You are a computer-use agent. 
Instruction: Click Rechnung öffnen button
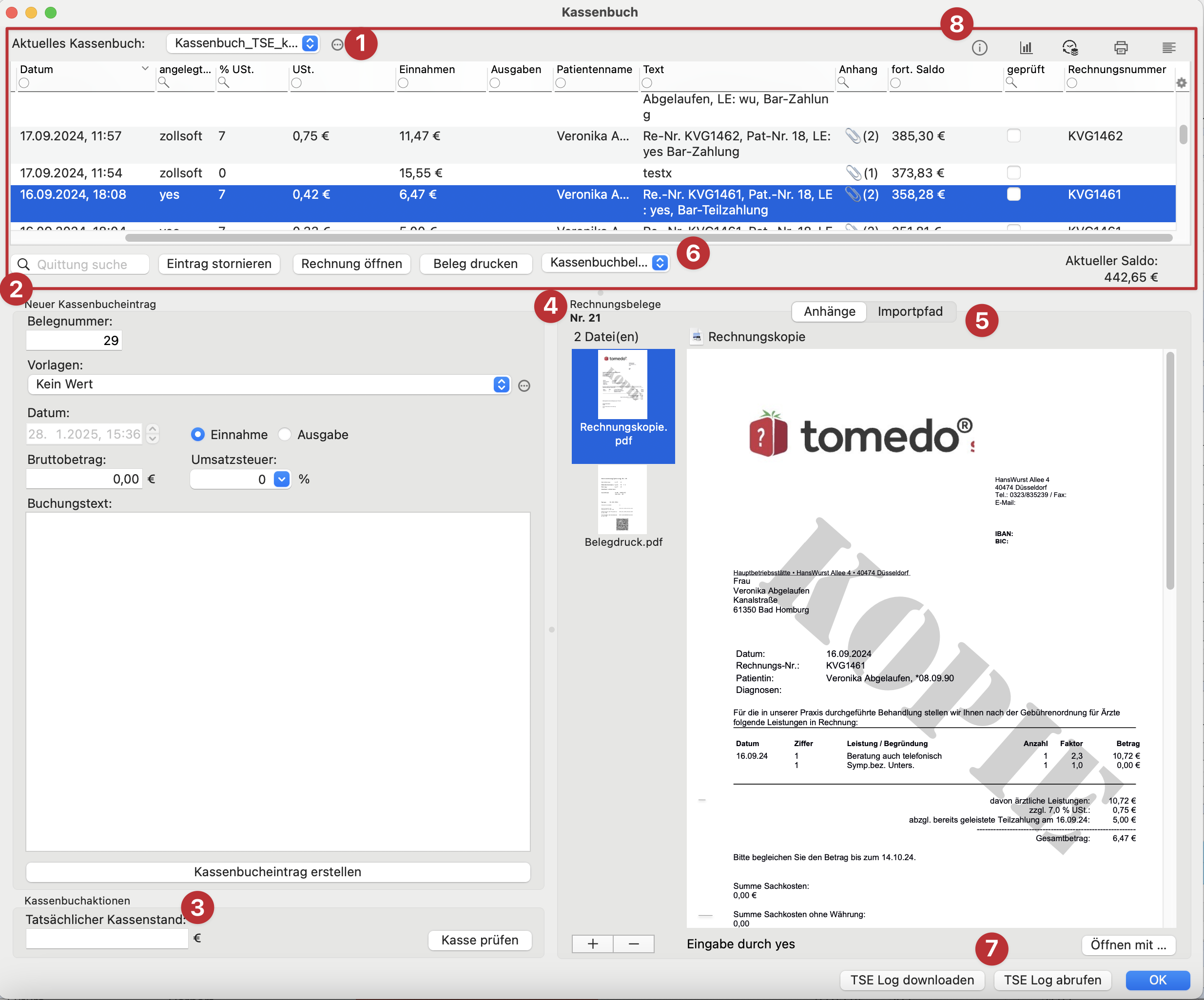click(351, 264)
